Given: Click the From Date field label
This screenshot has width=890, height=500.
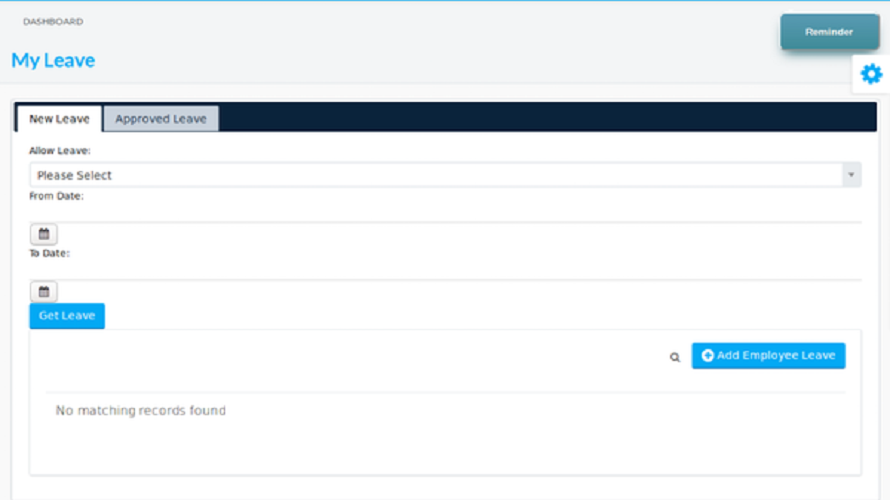Looking at the screenshot, I should click(56, 196).
